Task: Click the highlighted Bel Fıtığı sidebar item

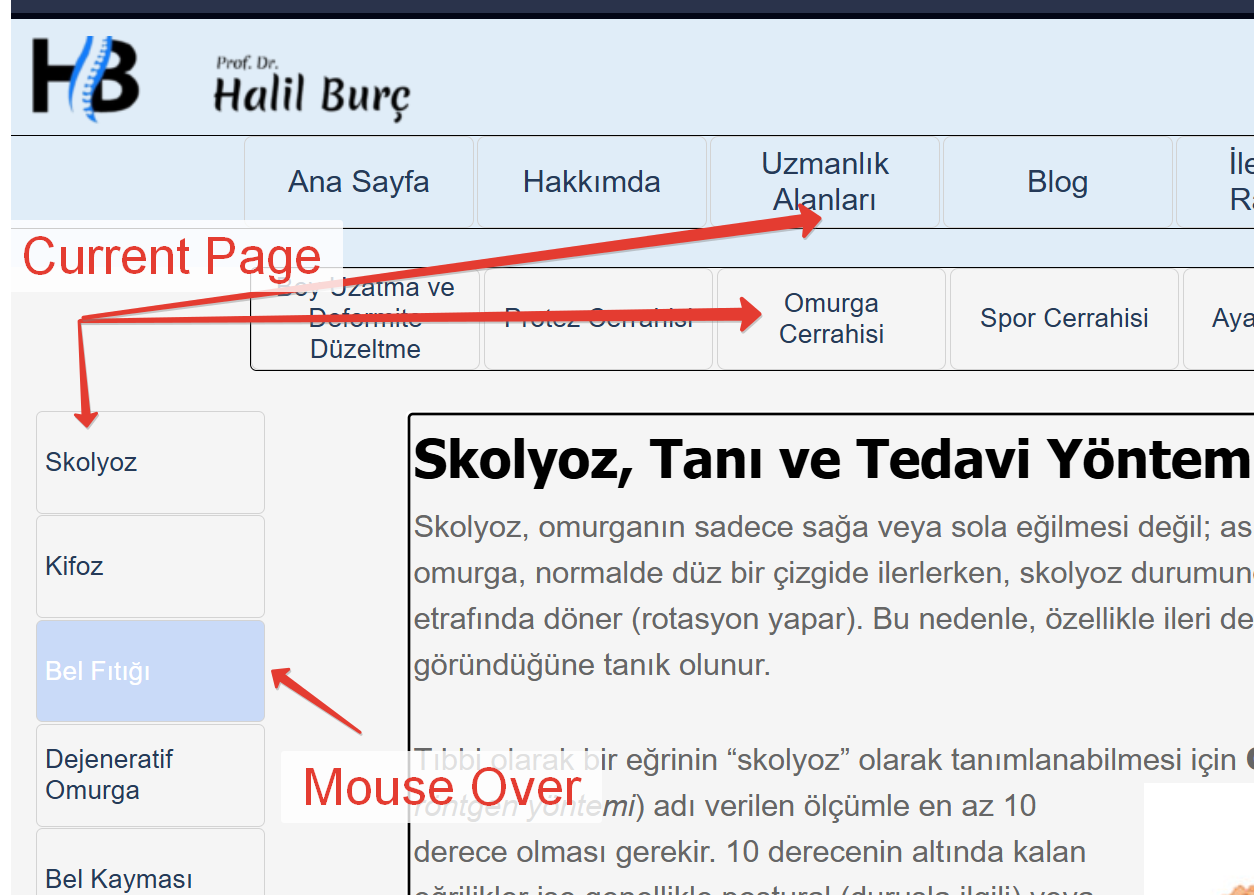Action: 150,671
